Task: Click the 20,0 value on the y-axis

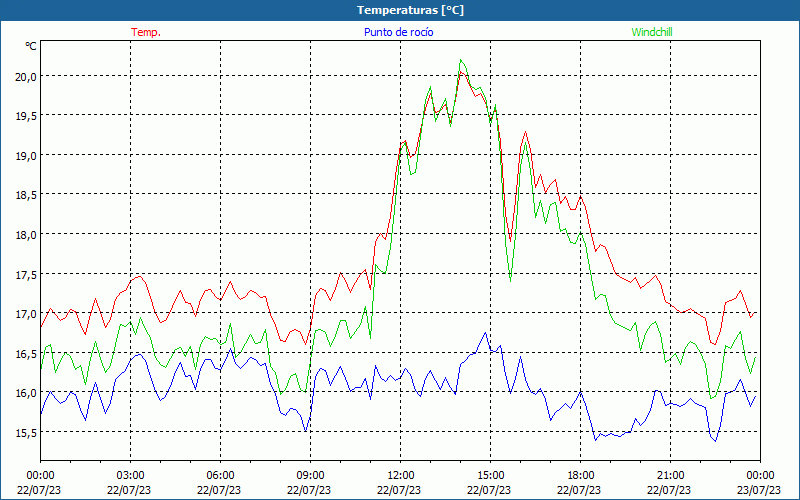Action: [26, 77]
